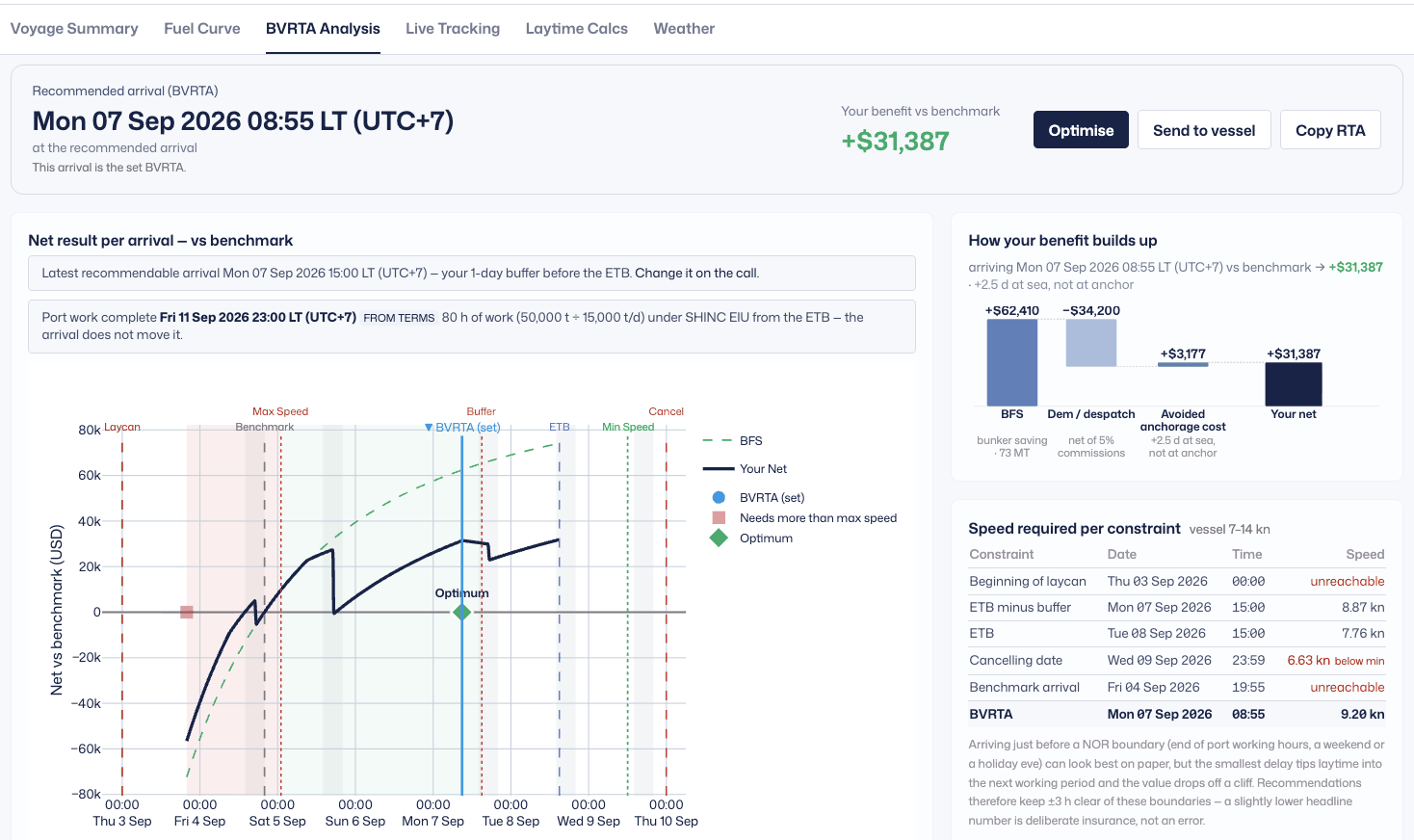Click the 9.20 kn BVRTA speed value
This screenshot has height=840, width=1414.
coord(1362,714)
